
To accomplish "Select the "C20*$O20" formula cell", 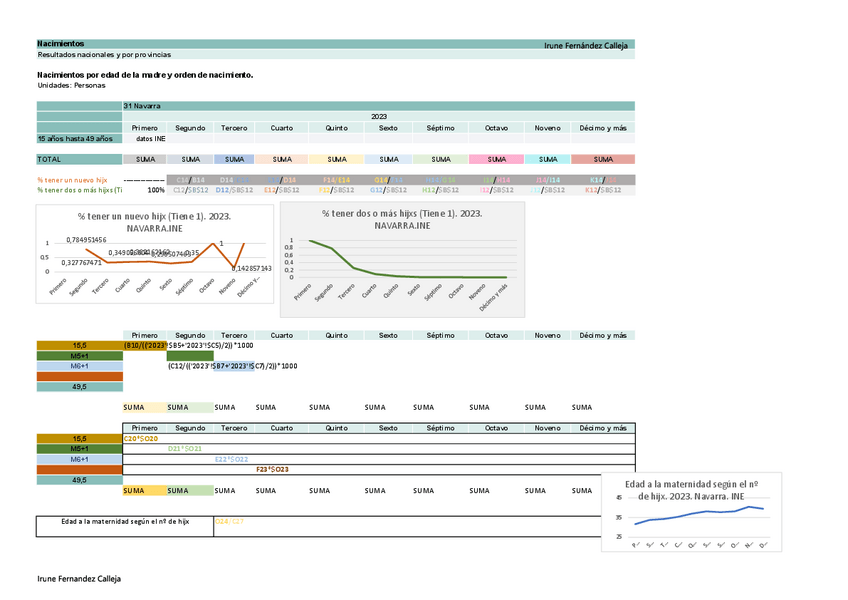I will point(141,438).
